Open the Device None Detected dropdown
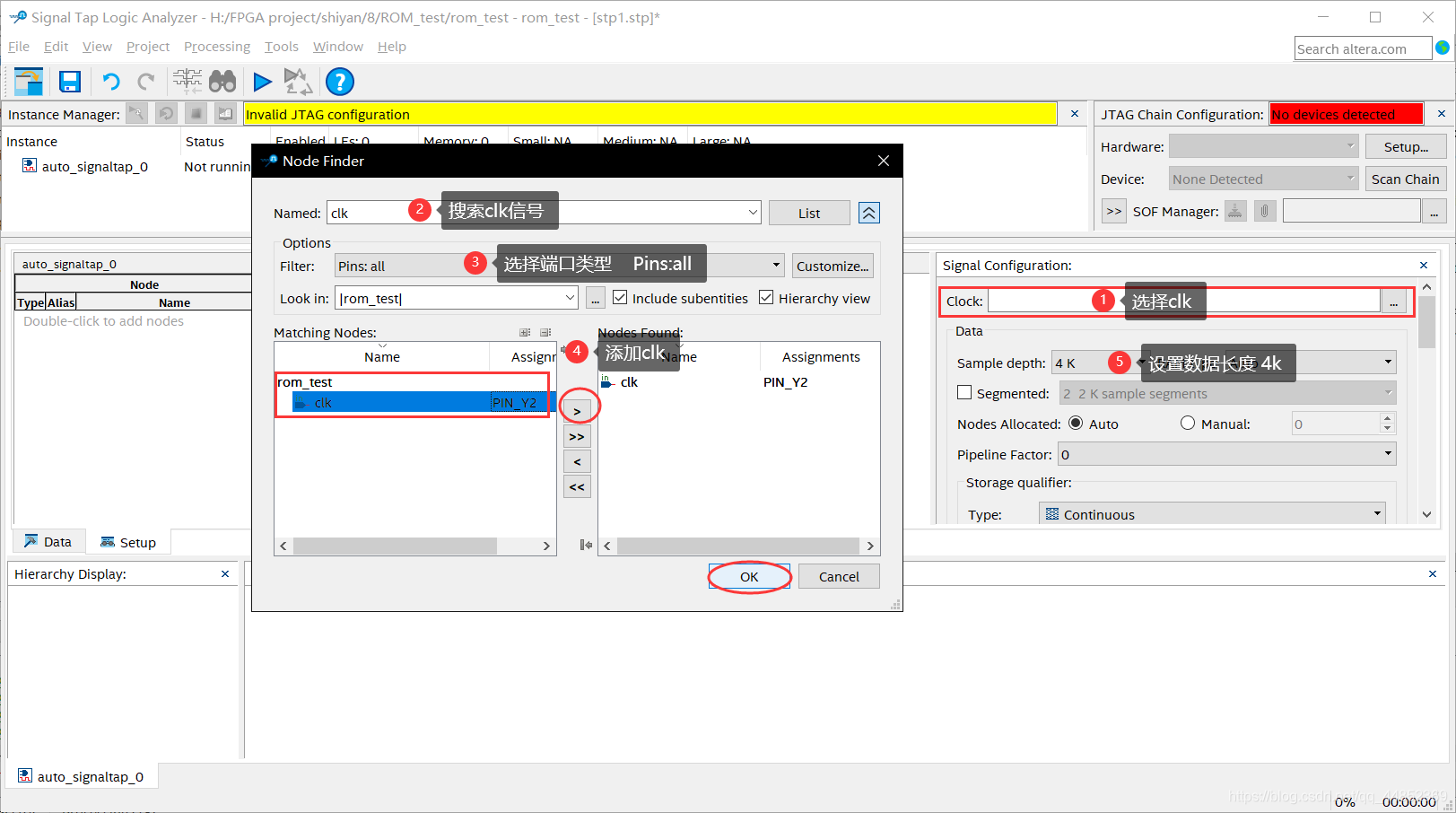This screenshot has width=1456, height=813. pyautogui.click(x=1263, y=178)
